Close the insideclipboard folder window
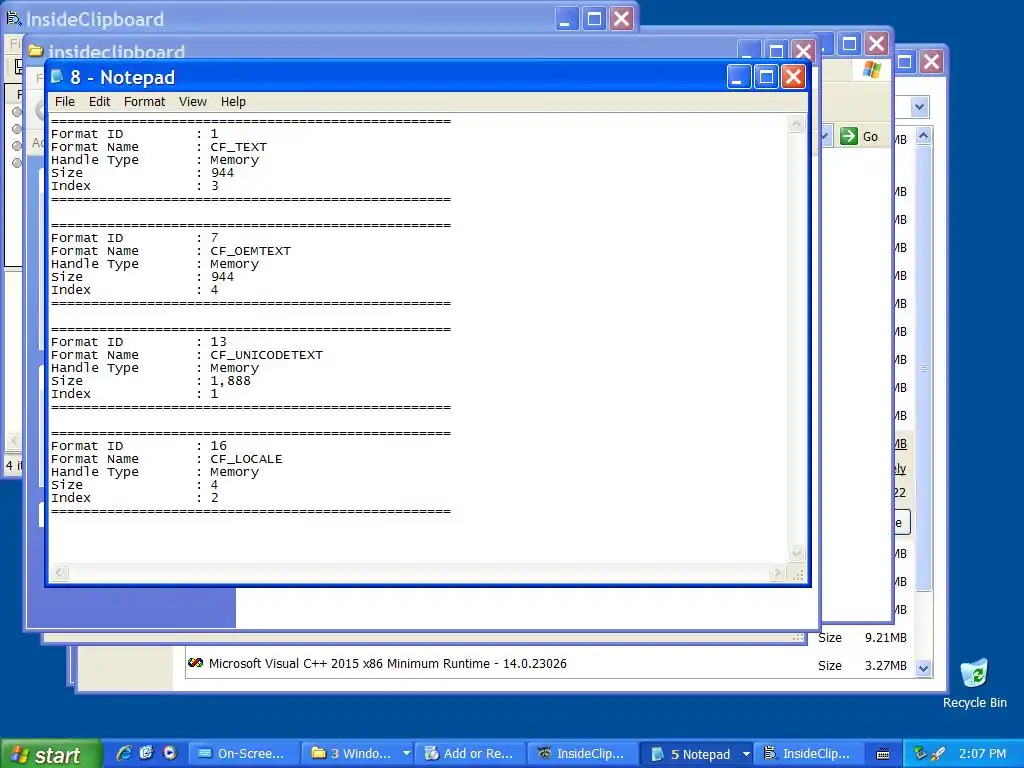This screenshot has width=1024, height=768. point(803,51)
